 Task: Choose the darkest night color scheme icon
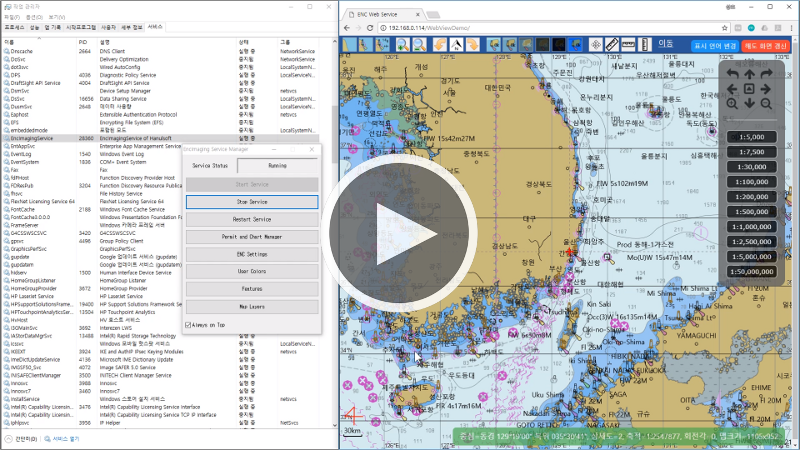point(559,45)
